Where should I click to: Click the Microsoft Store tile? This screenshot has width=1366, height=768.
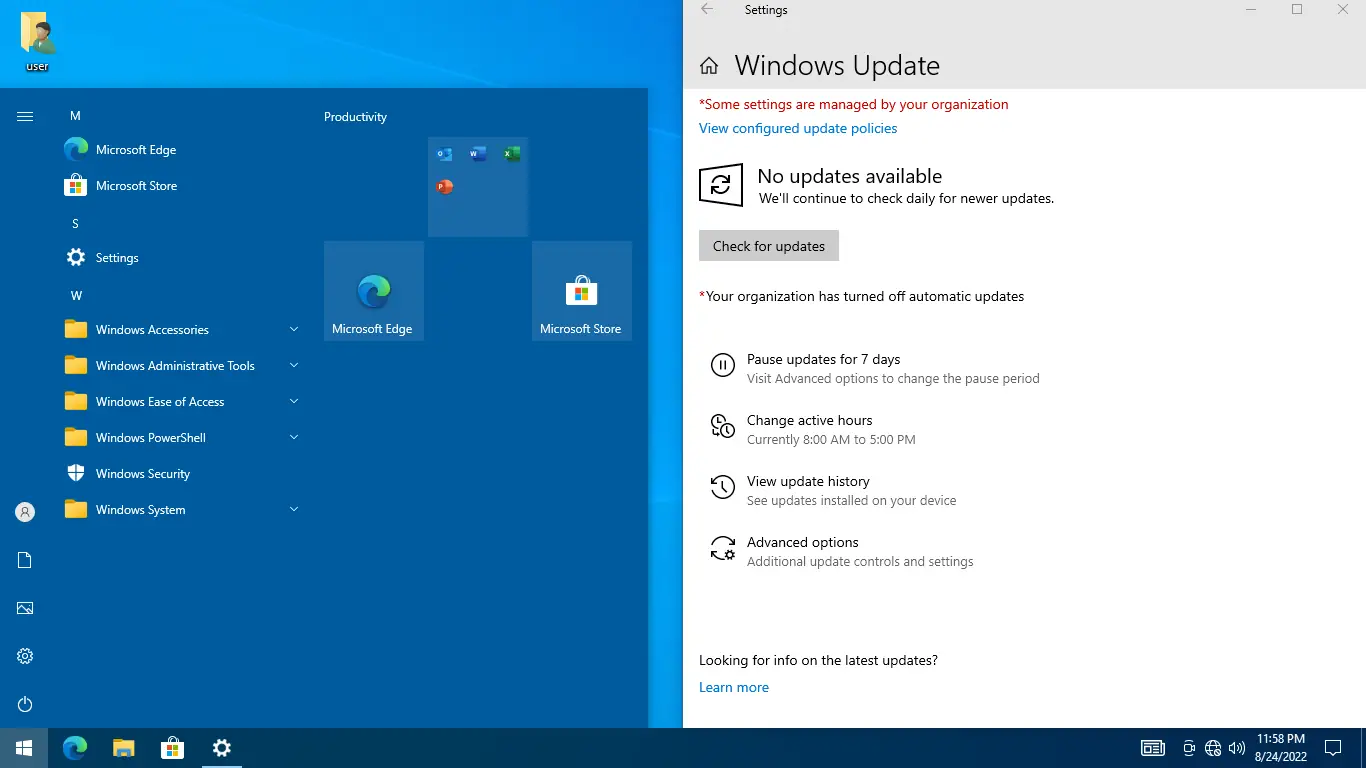pyautogui.click(x=582, y=291)
